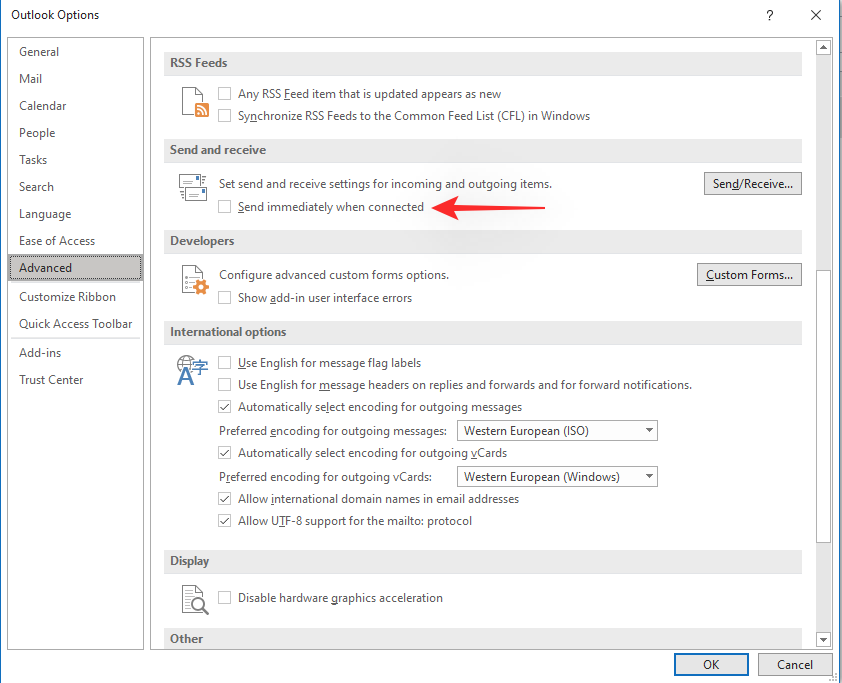Toggle Show add-in user interface errors

(224, 297)
